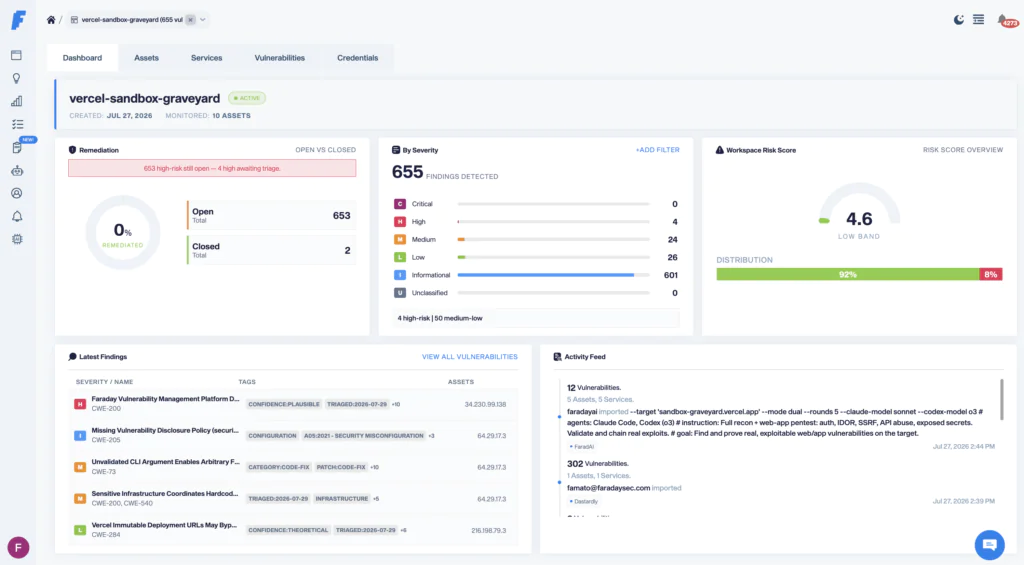Image resolution: width=1024 pixels, height=565 pixels.
Task: Open Sensitive Infrastructure Coordinates finding row
Action: pos(293,498)
